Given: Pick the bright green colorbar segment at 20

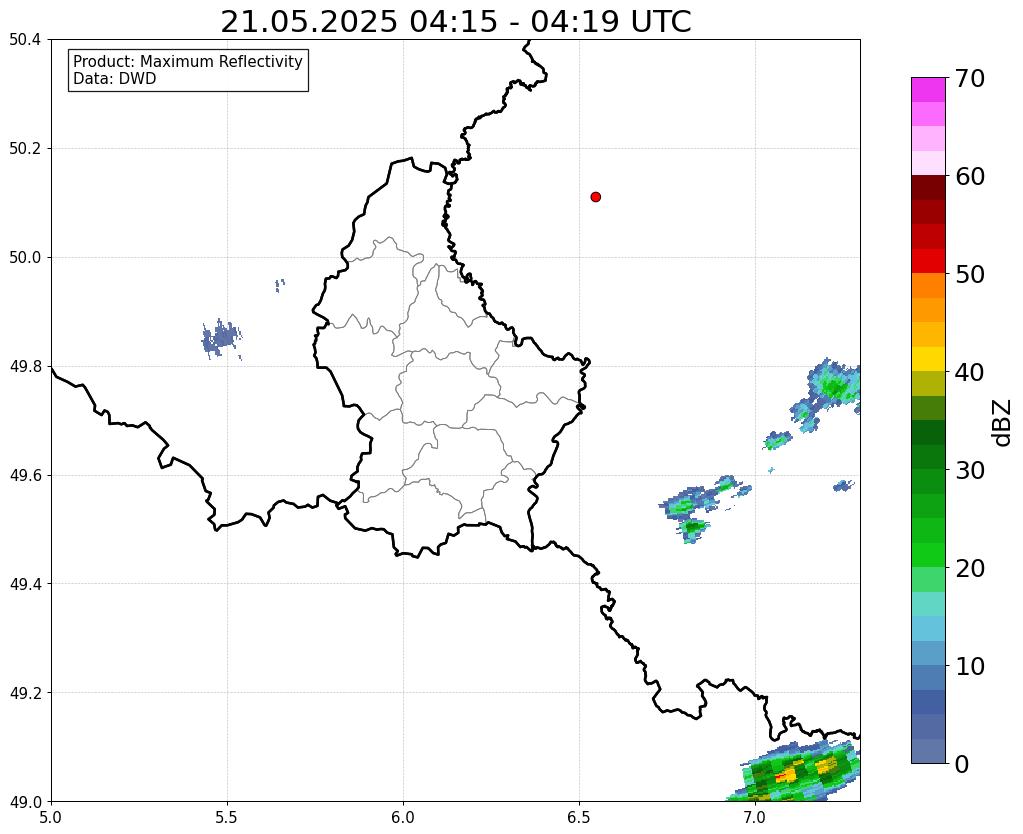Looking at the screenshot, I should [x=928, y=555].
